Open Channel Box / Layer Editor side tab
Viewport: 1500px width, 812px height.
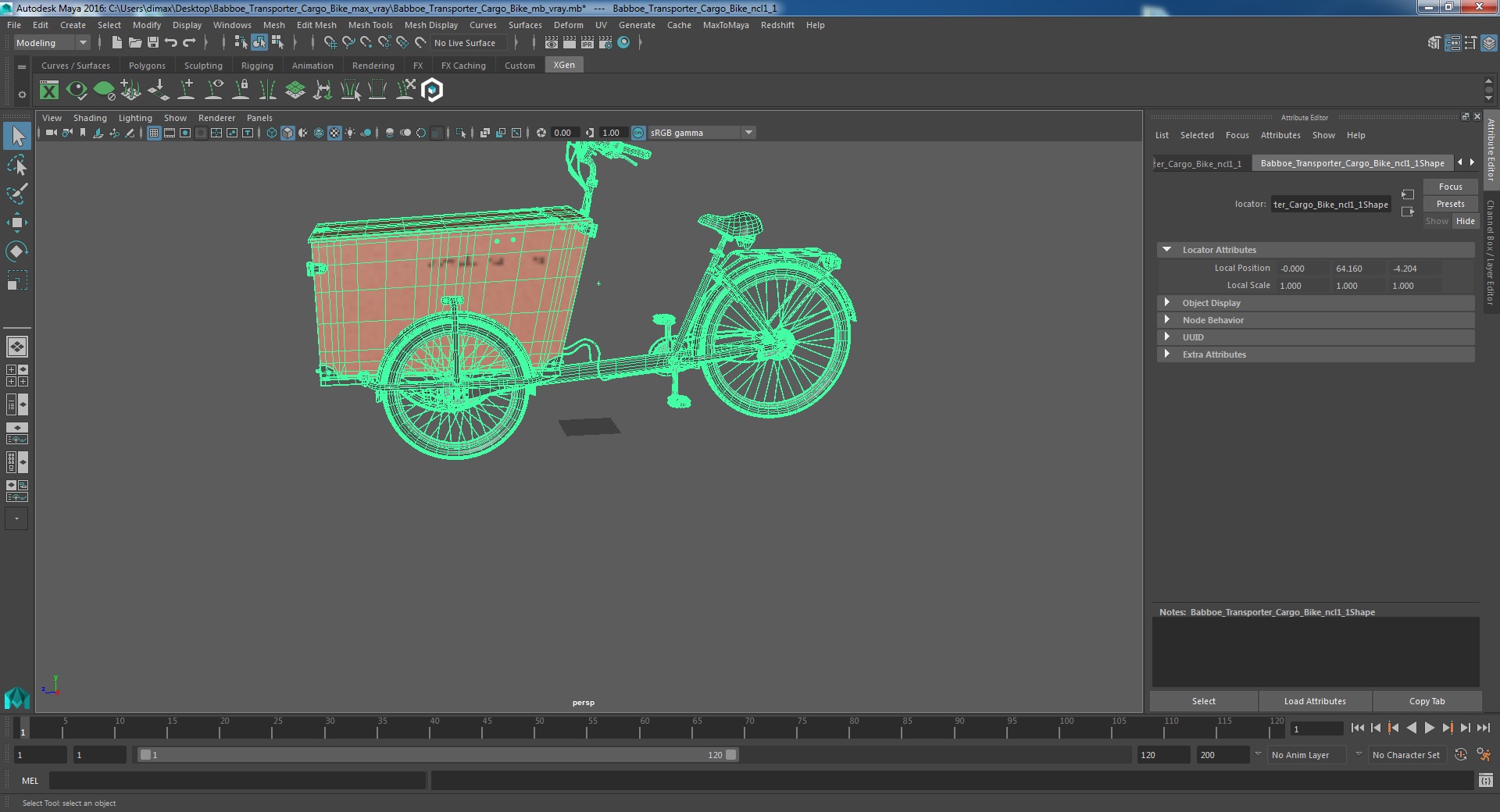(x=1491, y=251)
